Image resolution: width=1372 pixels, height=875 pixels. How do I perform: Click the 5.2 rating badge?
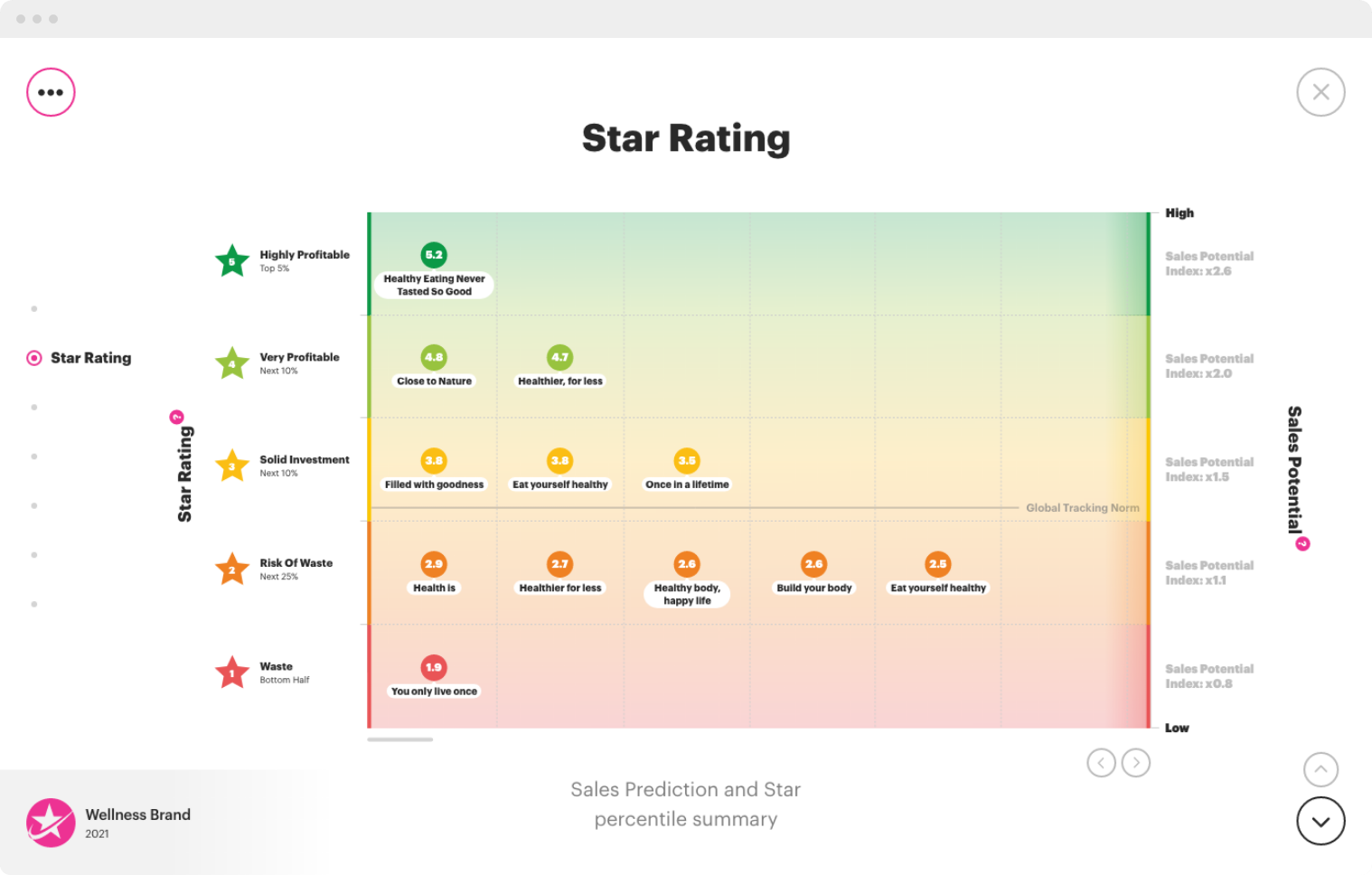(433, 254)
